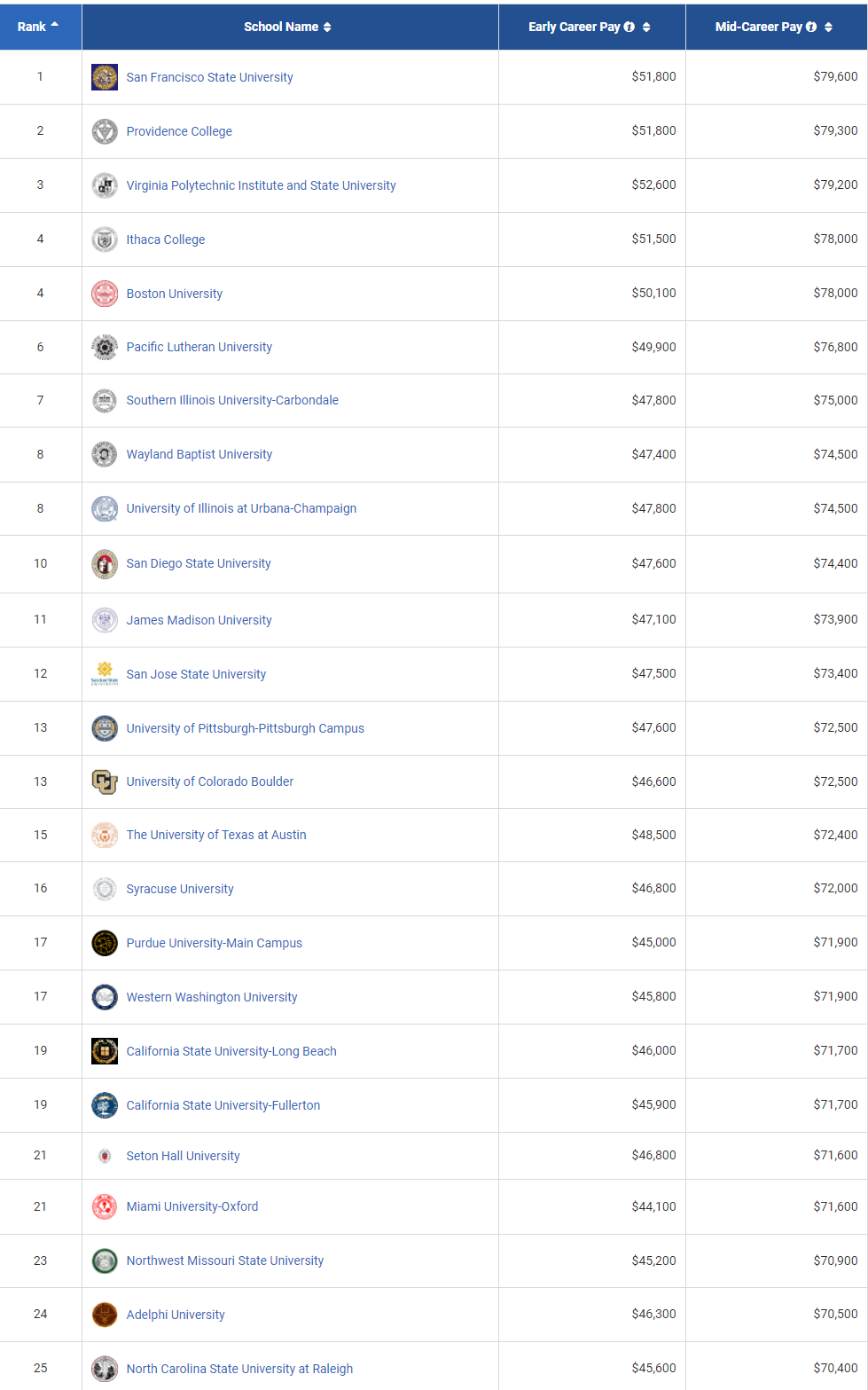Image resolution: width=868 pixels, height=1390 pixels.
Task: Sort by School Name arrows
Action: pos(327,27)
